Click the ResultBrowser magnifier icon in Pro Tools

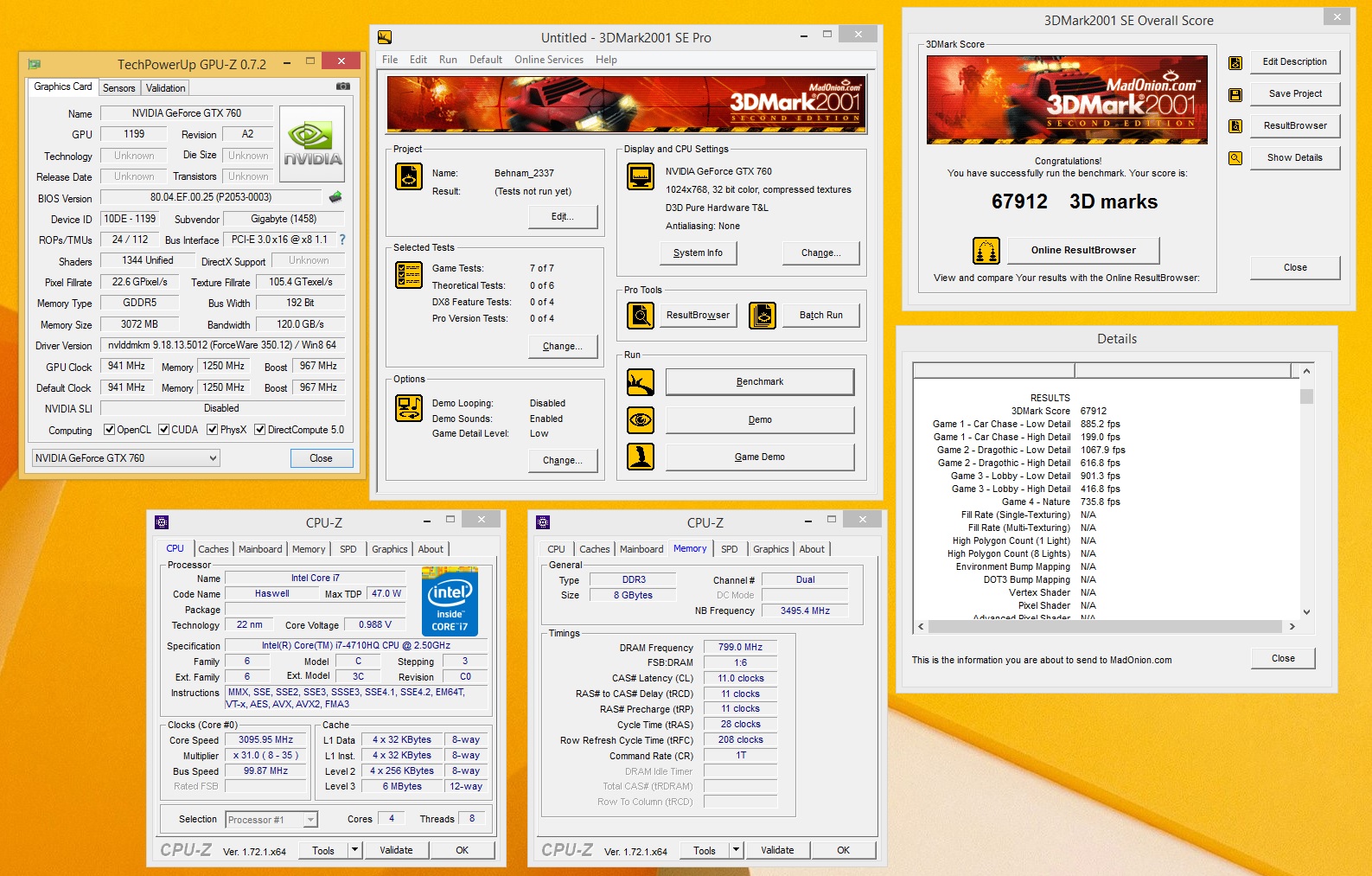pos(641,316)
